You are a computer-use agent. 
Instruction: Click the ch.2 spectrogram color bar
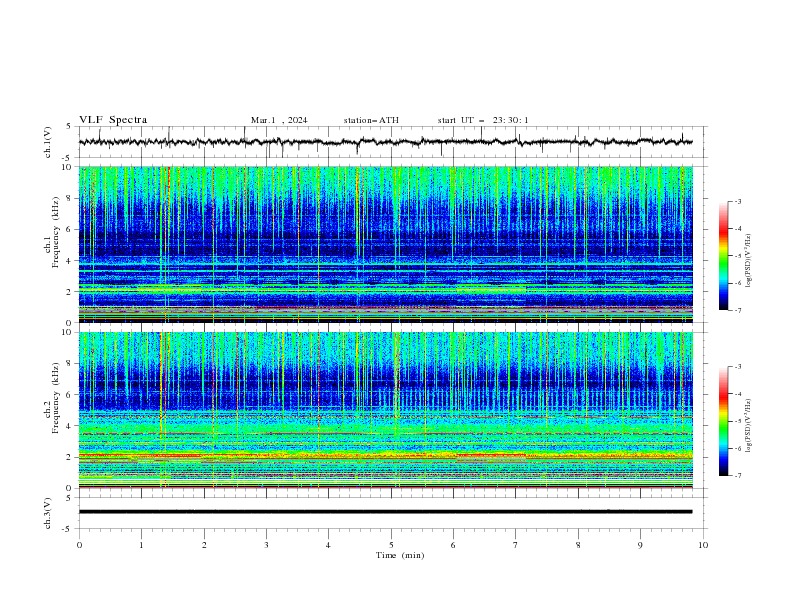pos(723,421)
